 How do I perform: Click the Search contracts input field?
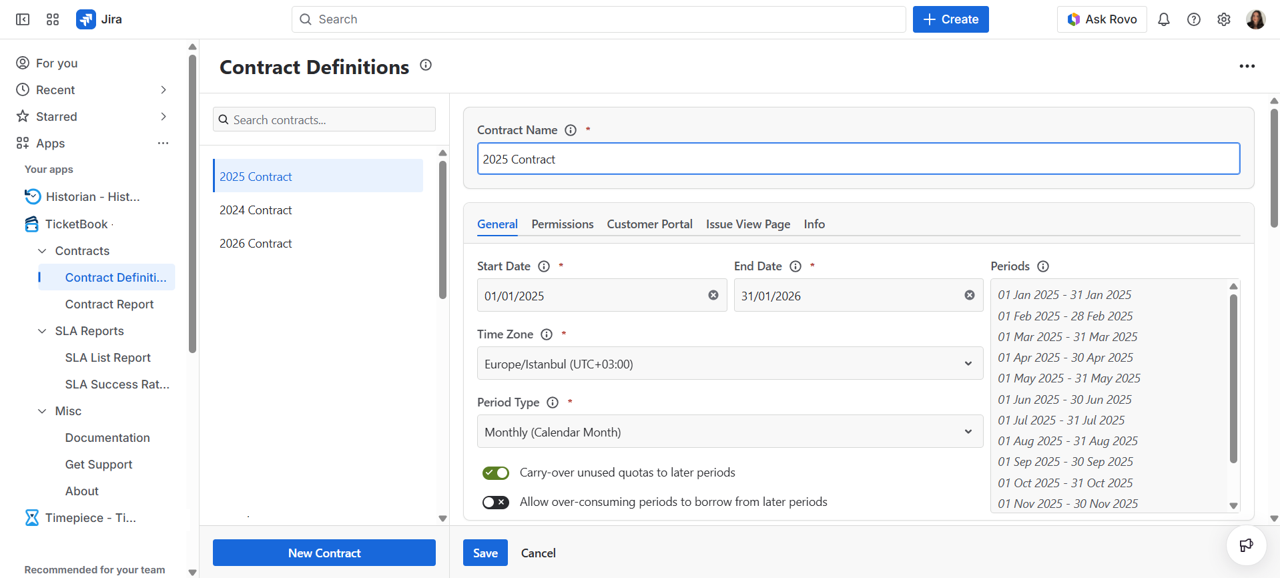pyautogui.click(x=324, y=119)
